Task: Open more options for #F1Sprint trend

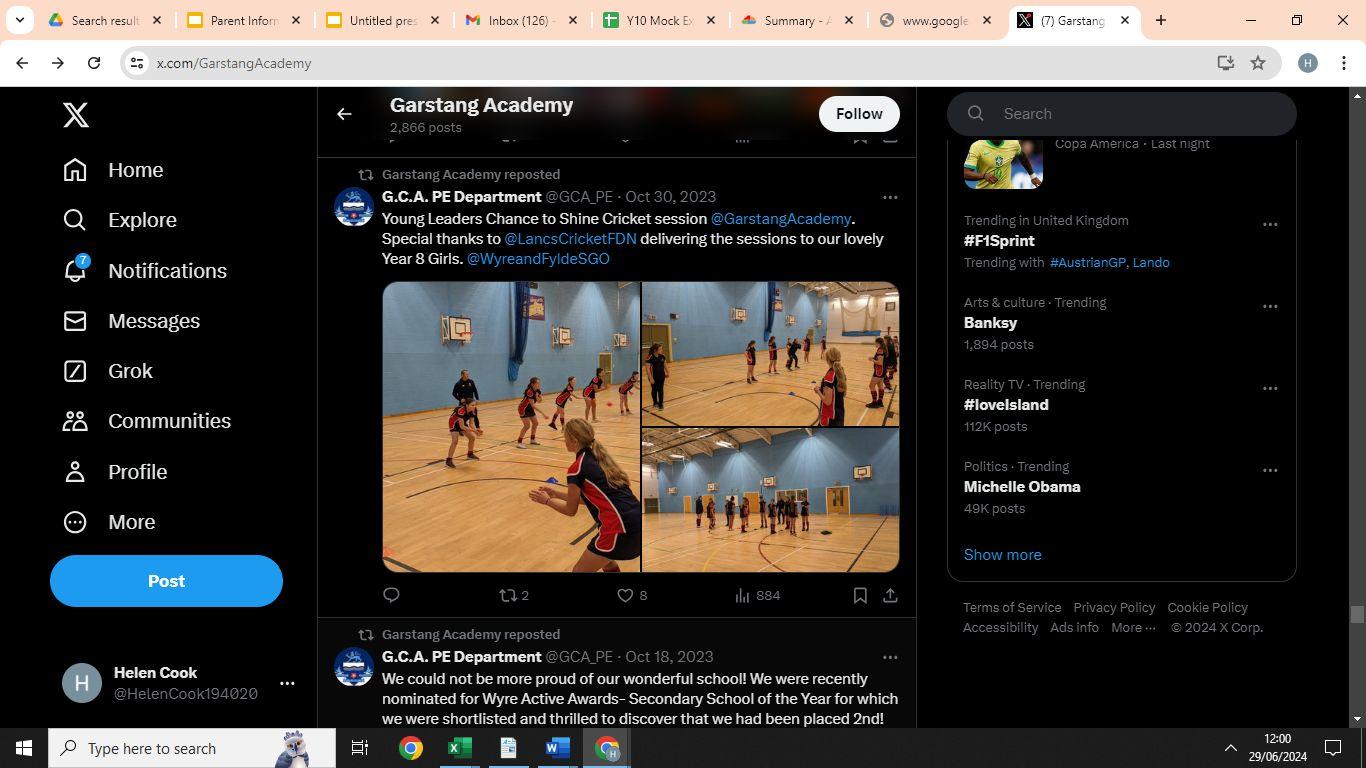Action: pos(1270,224)
